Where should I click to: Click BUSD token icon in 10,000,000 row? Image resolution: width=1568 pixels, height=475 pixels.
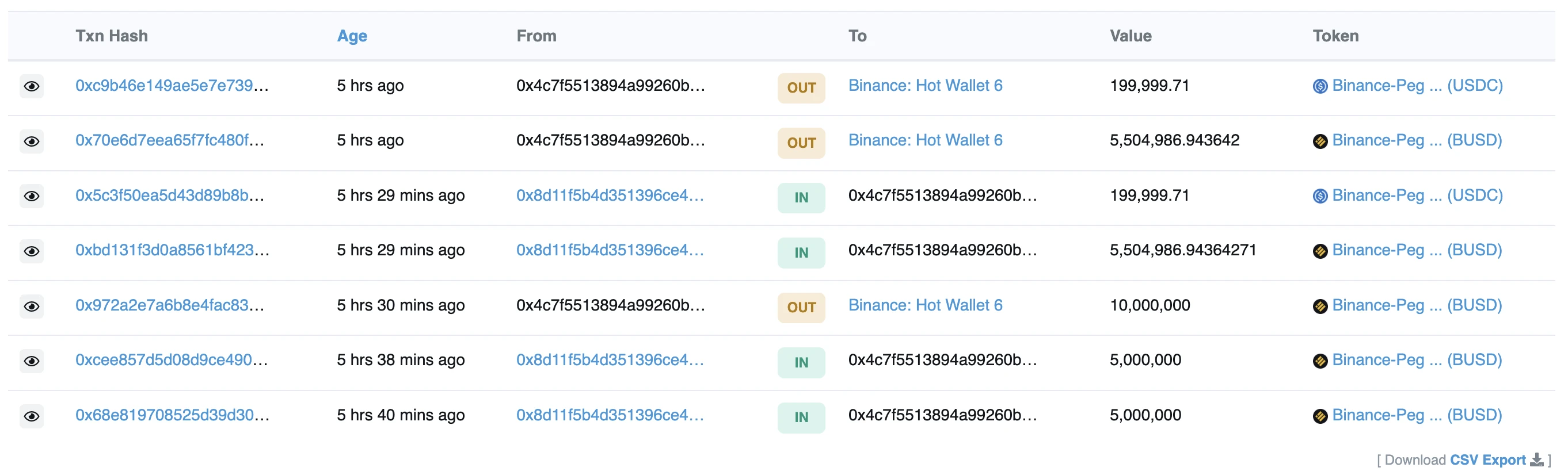[x=1320, y=306]
